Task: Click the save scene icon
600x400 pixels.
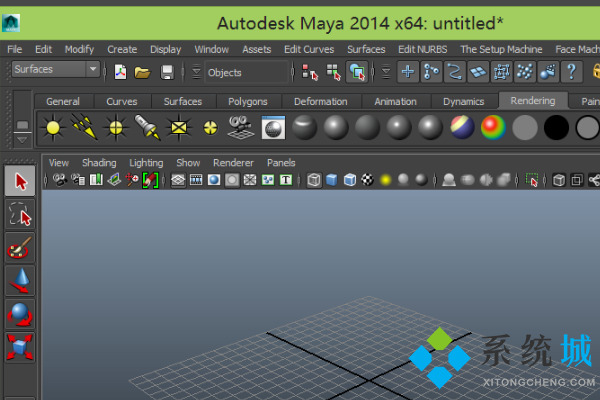Action: tap(167, 72)
